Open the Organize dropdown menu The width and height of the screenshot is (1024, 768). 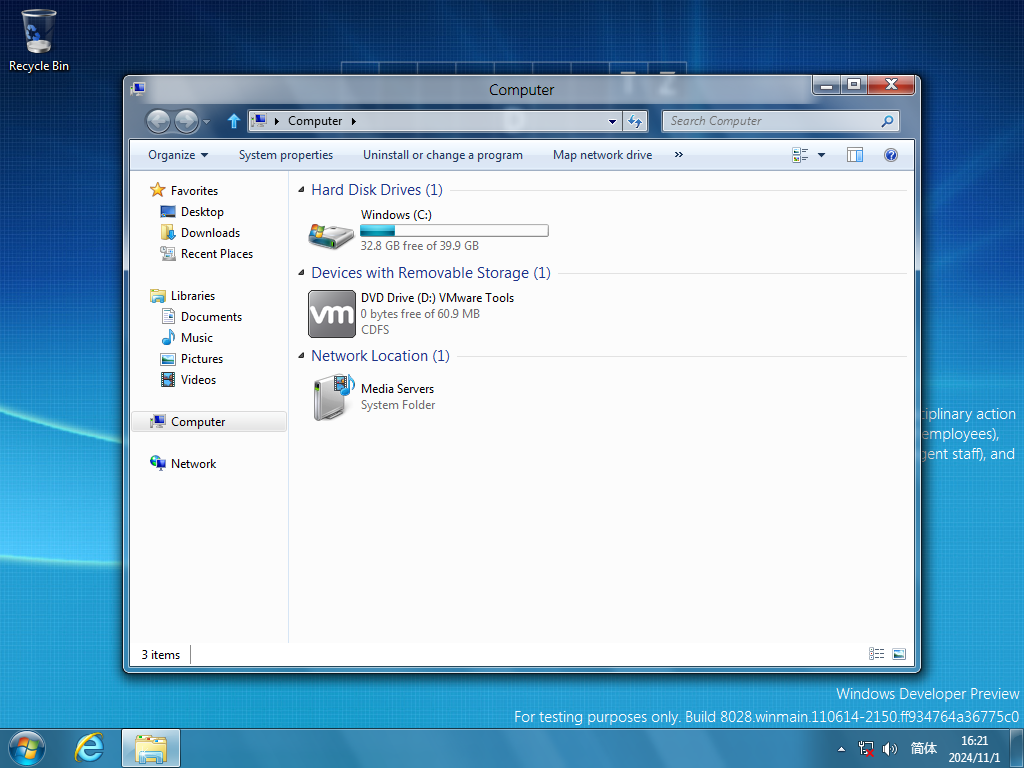point(178,155)
